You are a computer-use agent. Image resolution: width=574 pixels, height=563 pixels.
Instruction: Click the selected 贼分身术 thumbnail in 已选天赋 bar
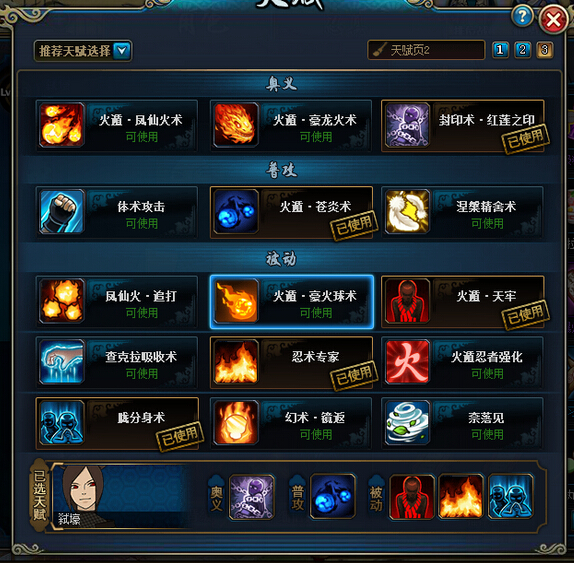click(511, 496)
